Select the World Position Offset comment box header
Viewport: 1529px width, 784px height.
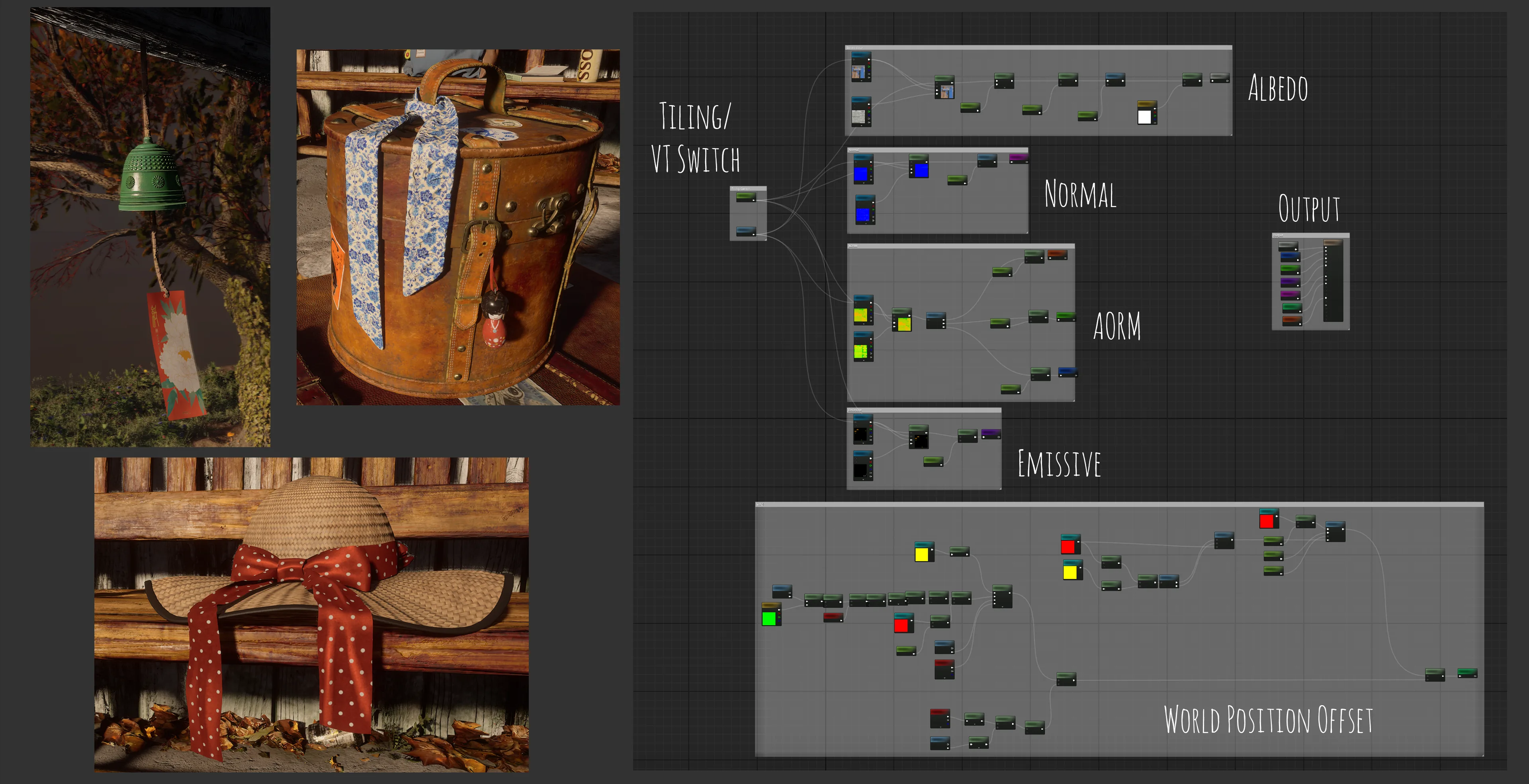[x=1119, y=504]
